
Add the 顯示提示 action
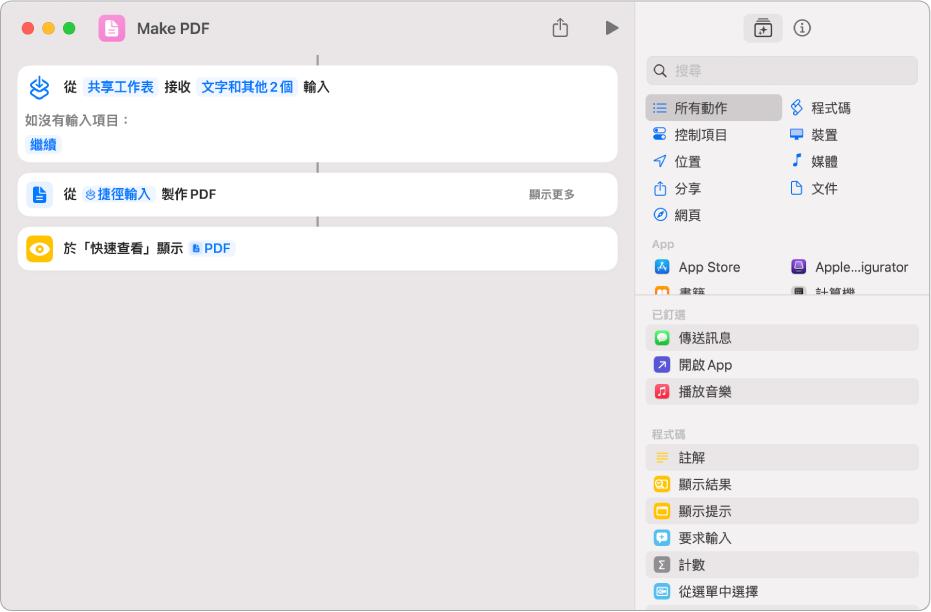(x=782, y=511)
